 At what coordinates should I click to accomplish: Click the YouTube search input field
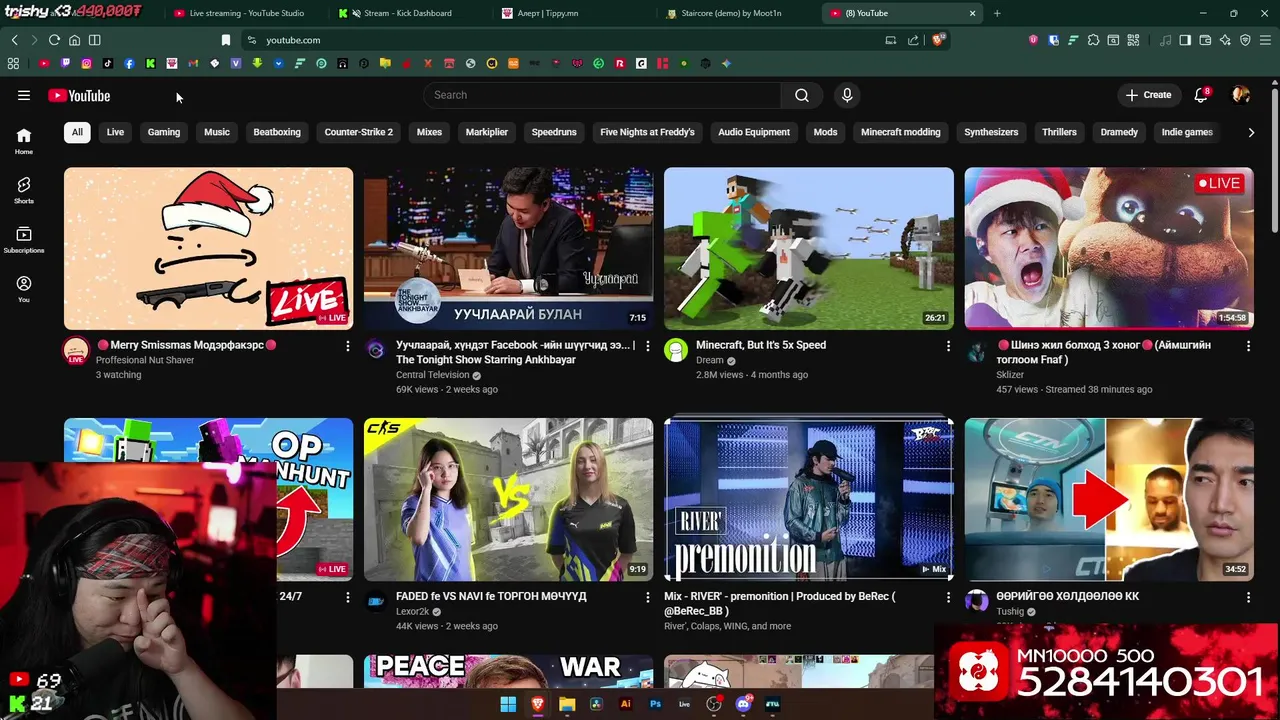[602, 95]
